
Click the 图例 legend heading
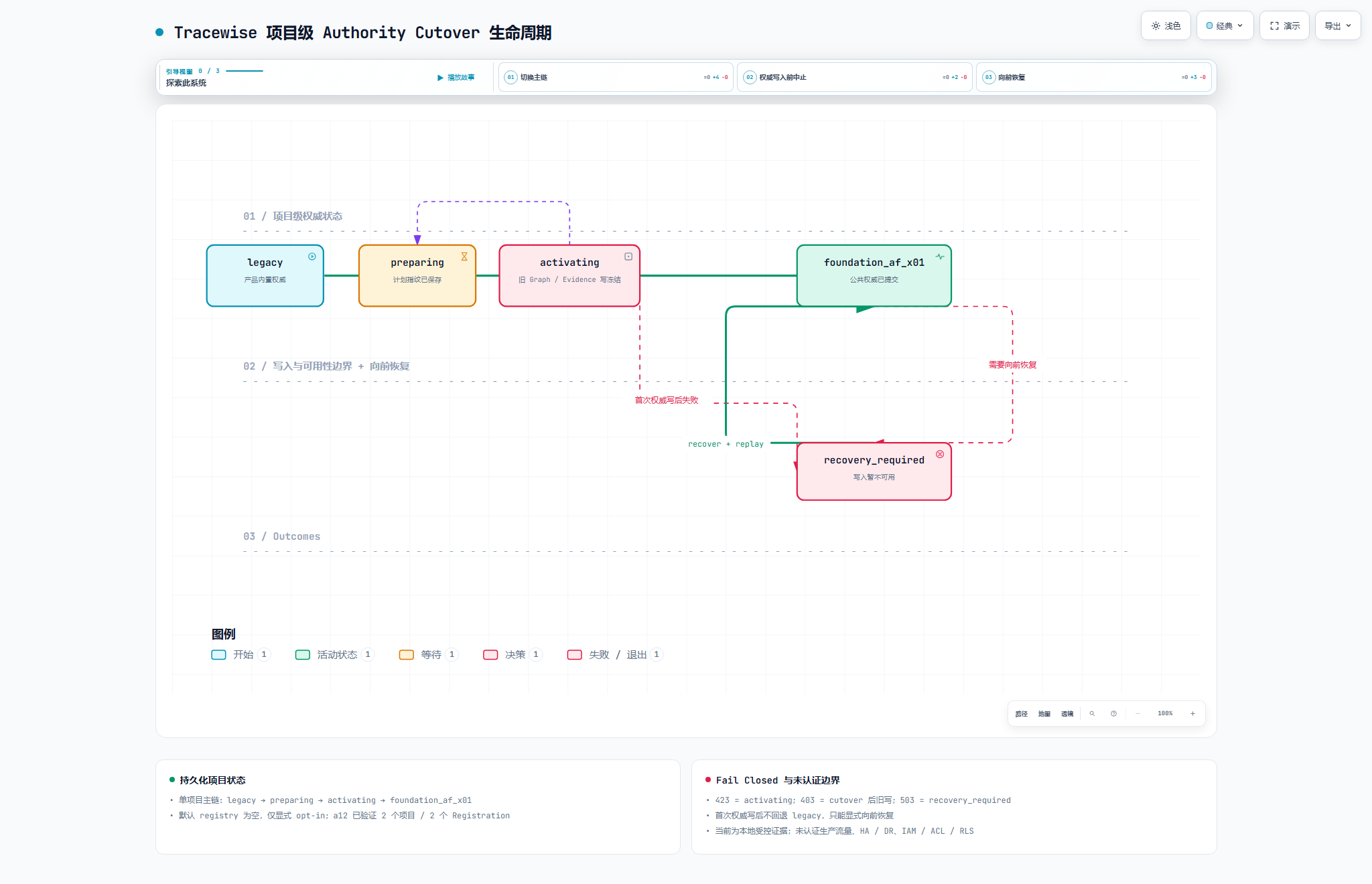click(224, 634)
